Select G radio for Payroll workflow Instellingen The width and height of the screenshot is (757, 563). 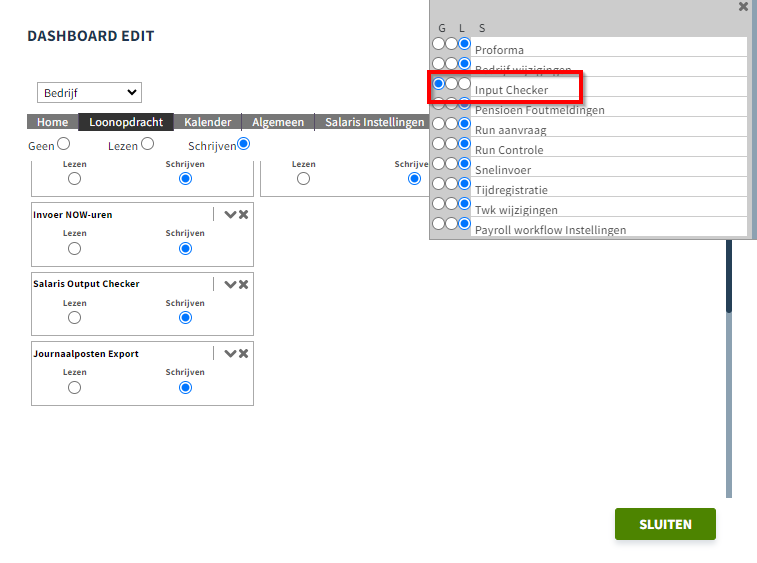click(x=438, y=224)
